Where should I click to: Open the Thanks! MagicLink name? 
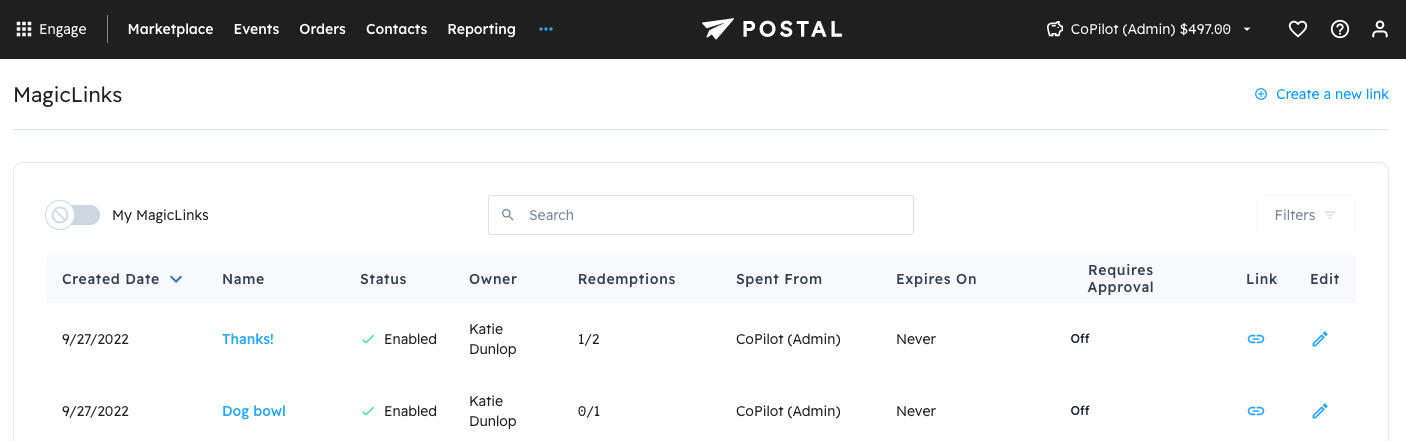[x=248, y=339]
